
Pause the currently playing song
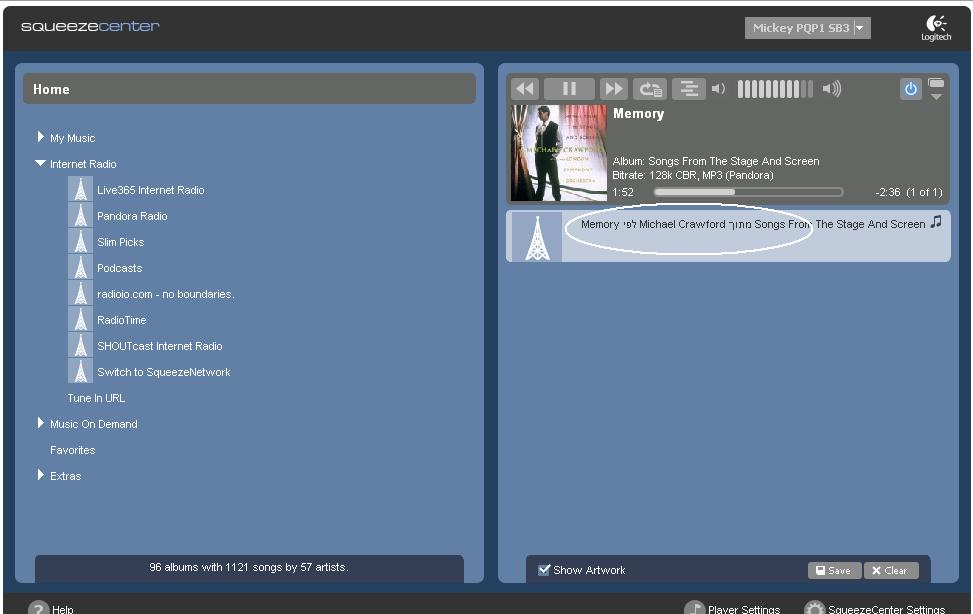coord(569,89)
